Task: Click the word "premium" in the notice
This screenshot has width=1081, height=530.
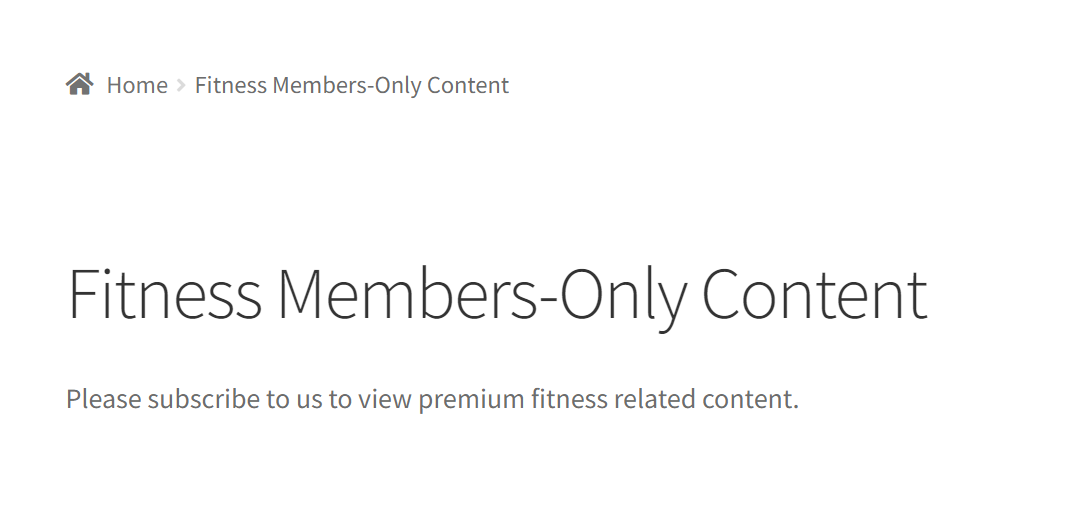Action: [472, 400]
